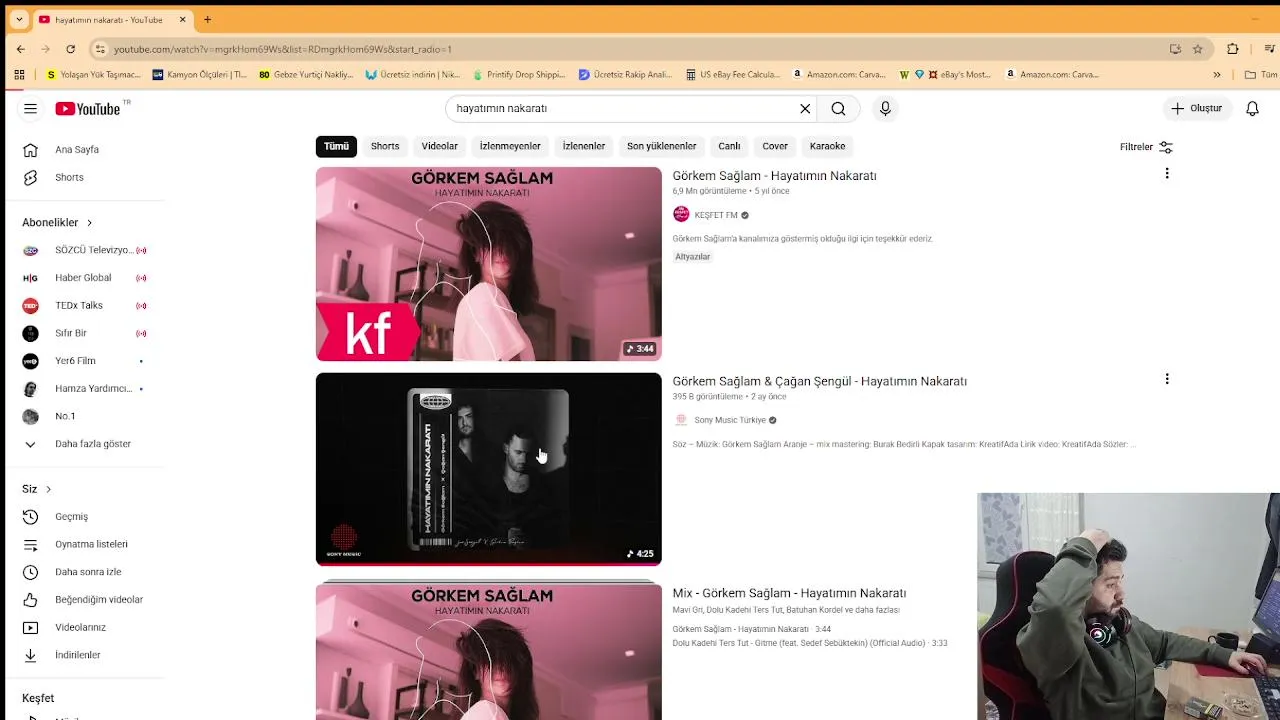
Task: Open more options for Sony Music video
Action: tap(1166, 379)
